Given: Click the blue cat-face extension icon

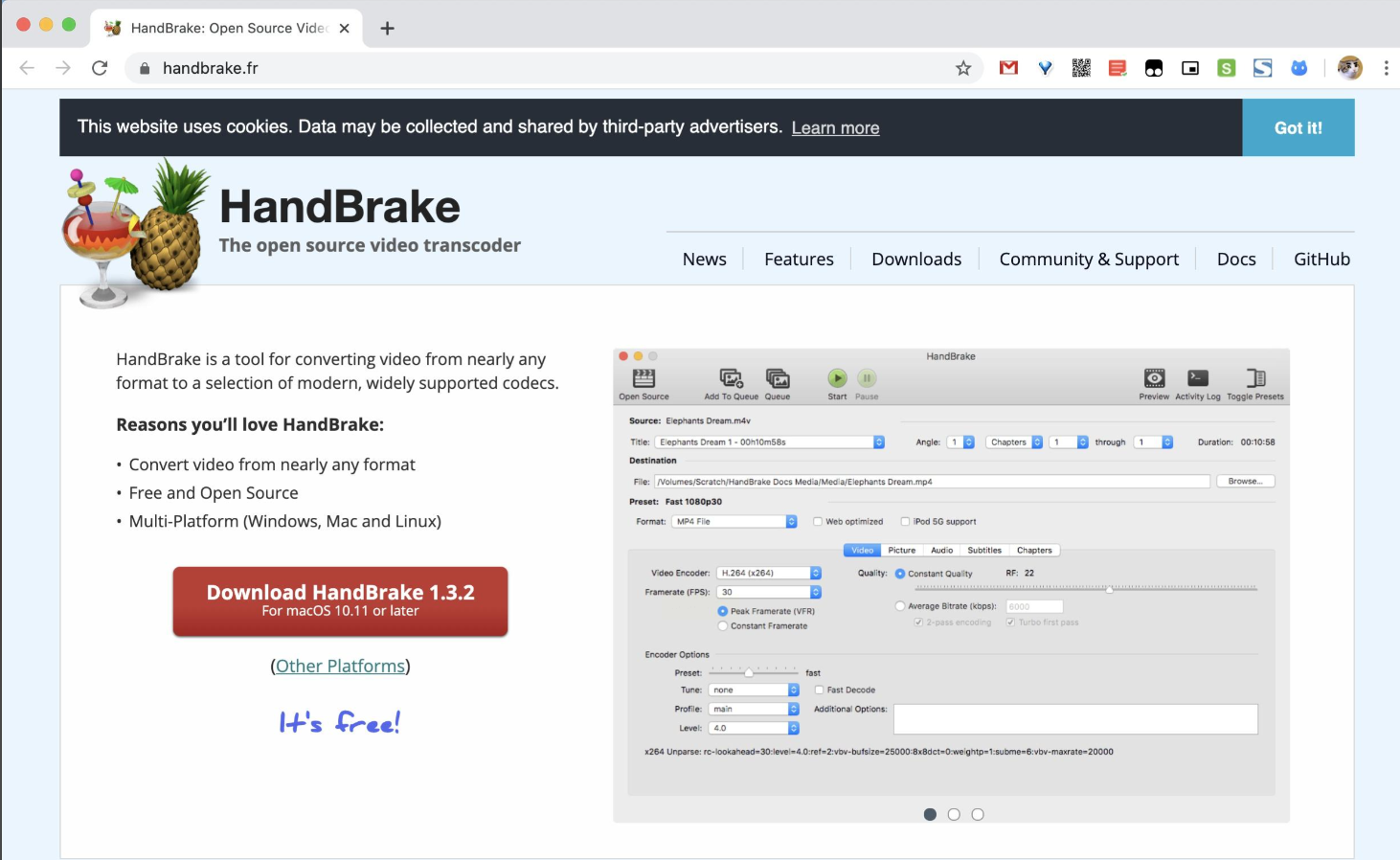Looking at the screenshot, I should (1299, 68).
